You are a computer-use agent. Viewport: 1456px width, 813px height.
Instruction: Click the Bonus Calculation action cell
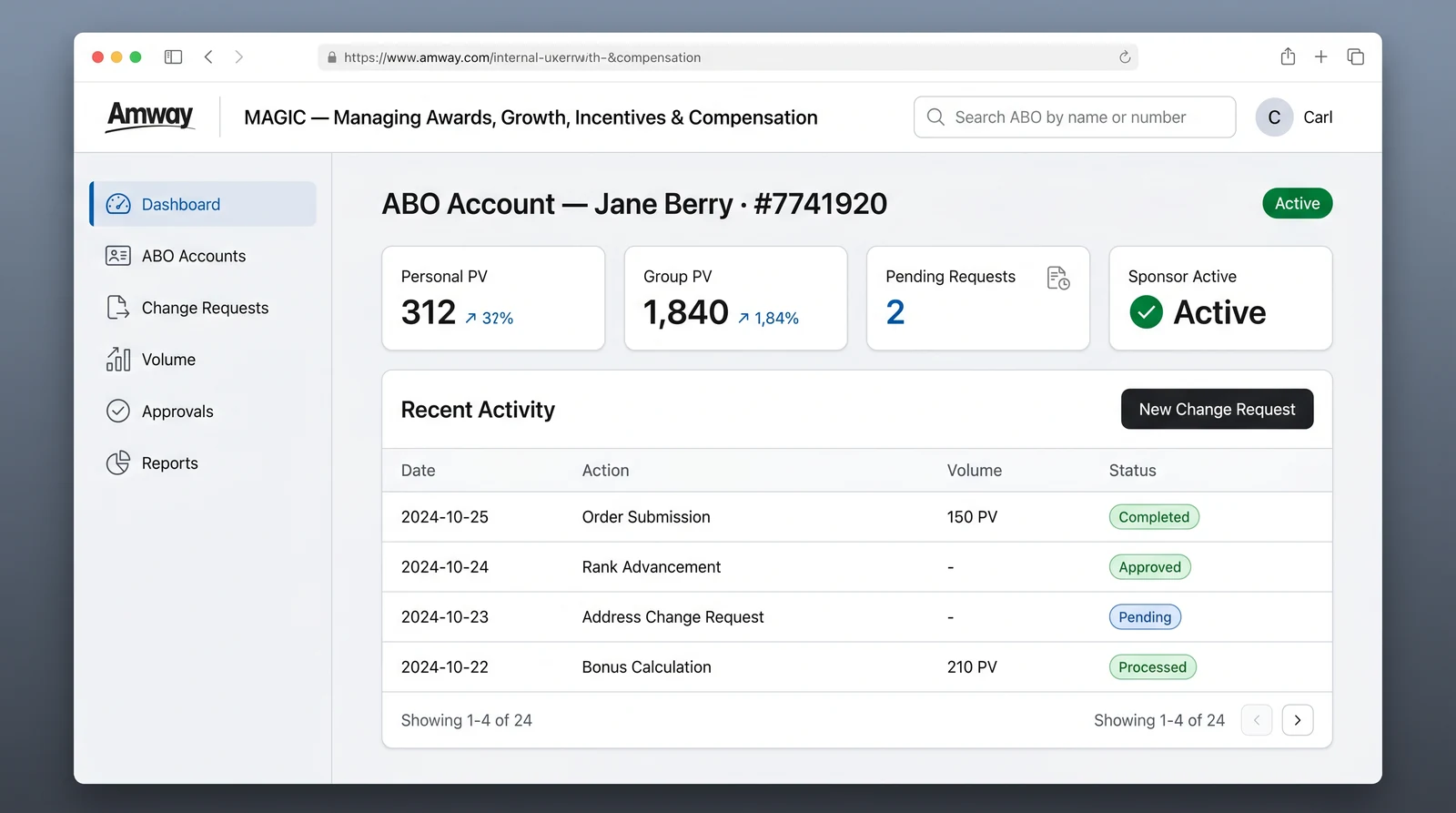point(646,667)
